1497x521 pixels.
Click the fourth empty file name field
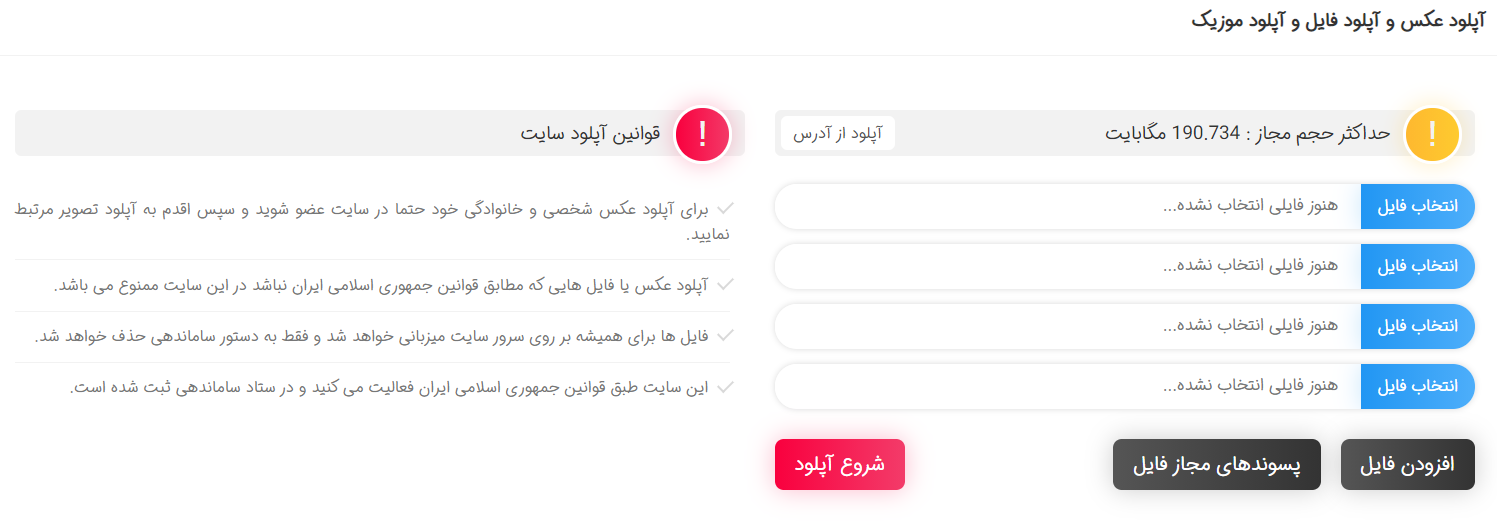point(1068,386)
